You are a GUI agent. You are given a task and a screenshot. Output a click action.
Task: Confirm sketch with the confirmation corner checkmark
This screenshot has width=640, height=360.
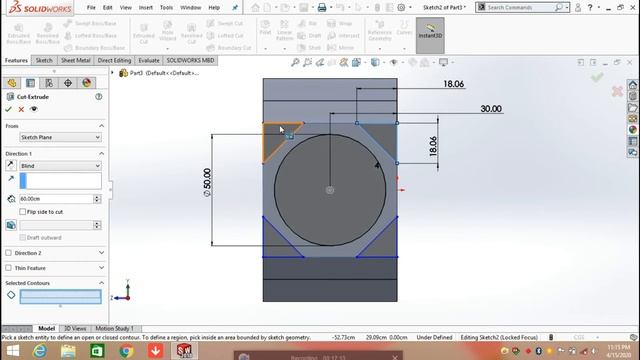597,77
